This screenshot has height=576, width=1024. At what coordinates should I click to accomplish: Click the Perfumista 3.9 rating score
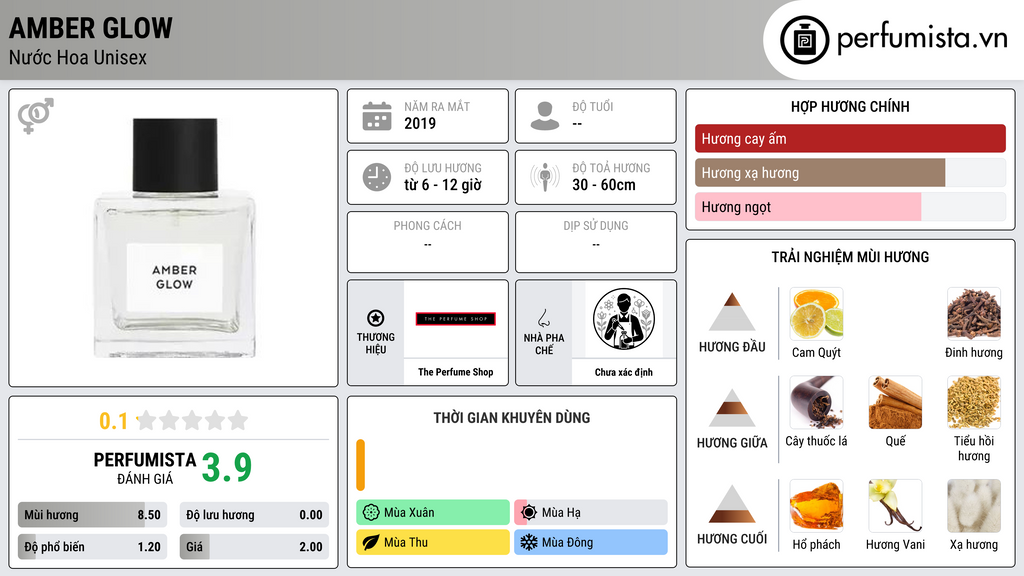[227, 467]
